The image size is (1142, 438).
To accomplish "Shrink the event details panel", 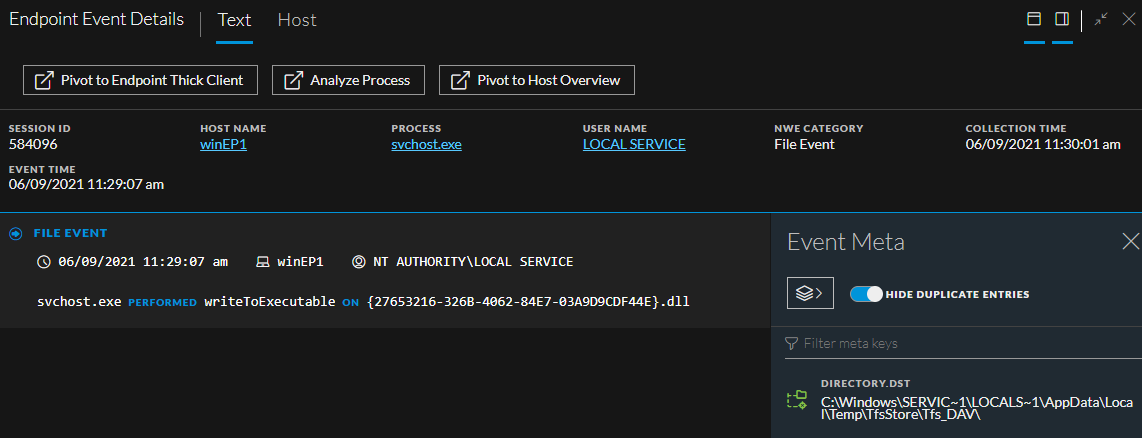I will (1101, 19).
